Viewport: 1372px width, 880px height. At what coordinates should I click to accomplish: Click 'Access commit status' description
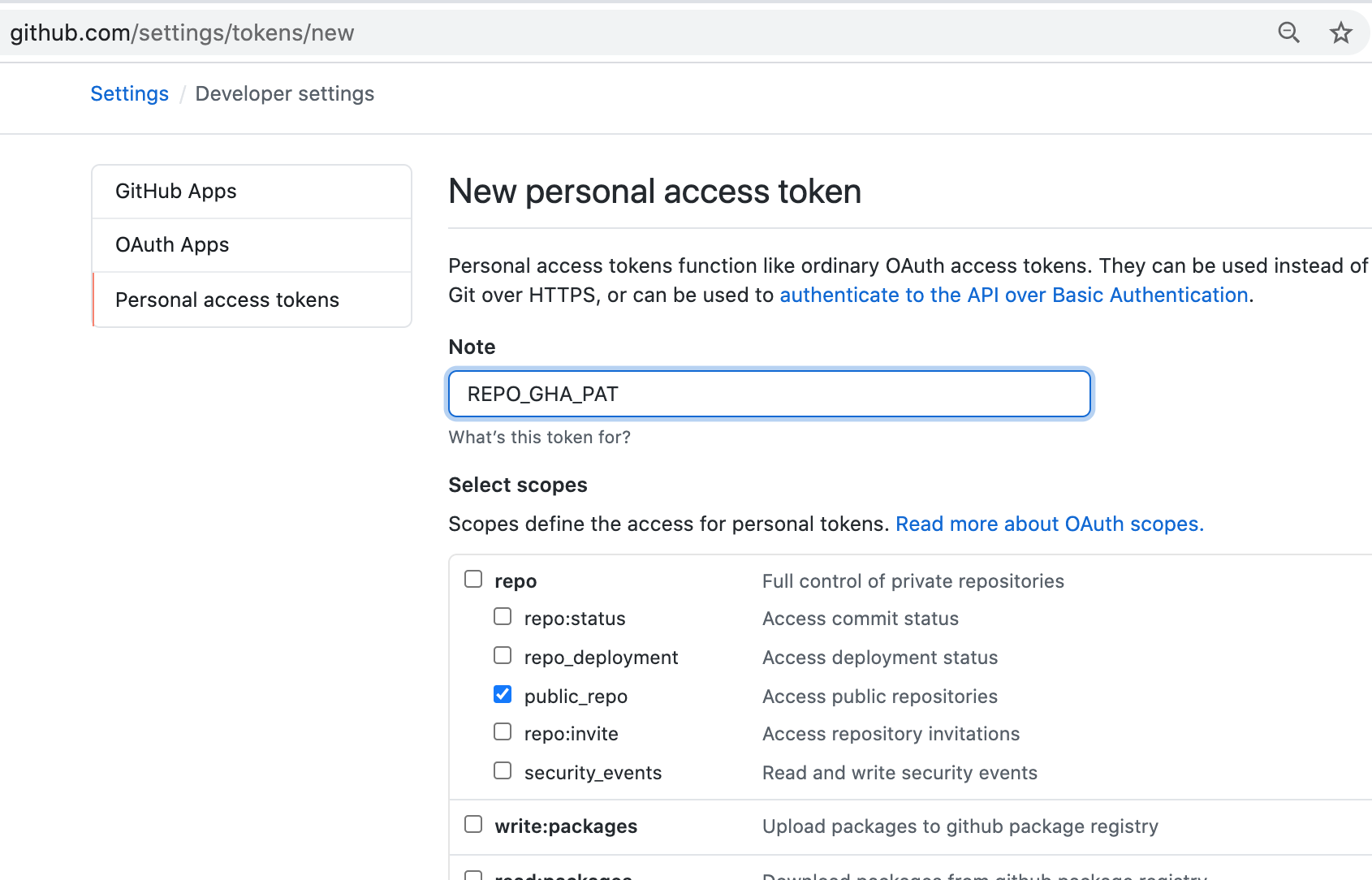(861, 619)
